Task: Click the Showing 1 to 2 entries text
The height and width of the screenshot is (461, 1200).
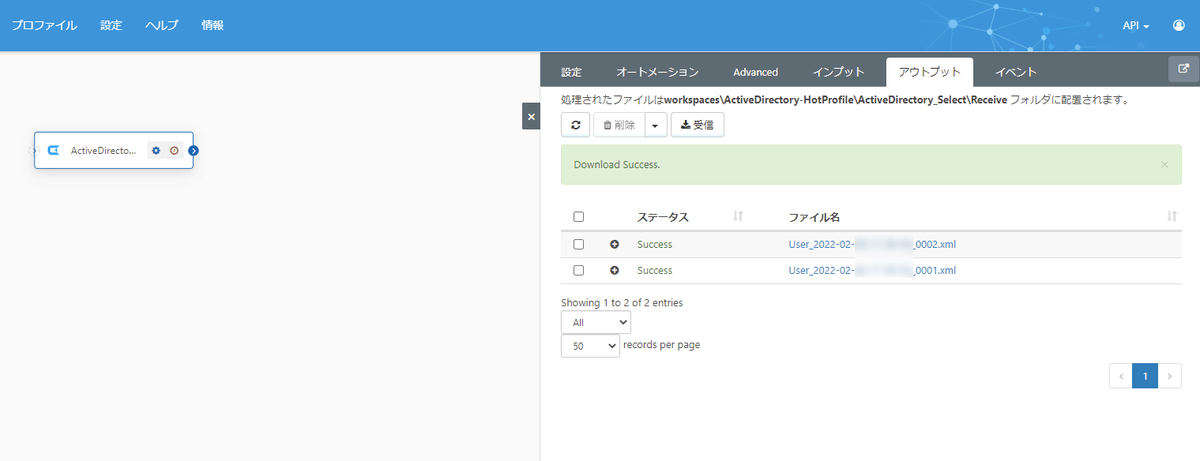Action: 622,302
